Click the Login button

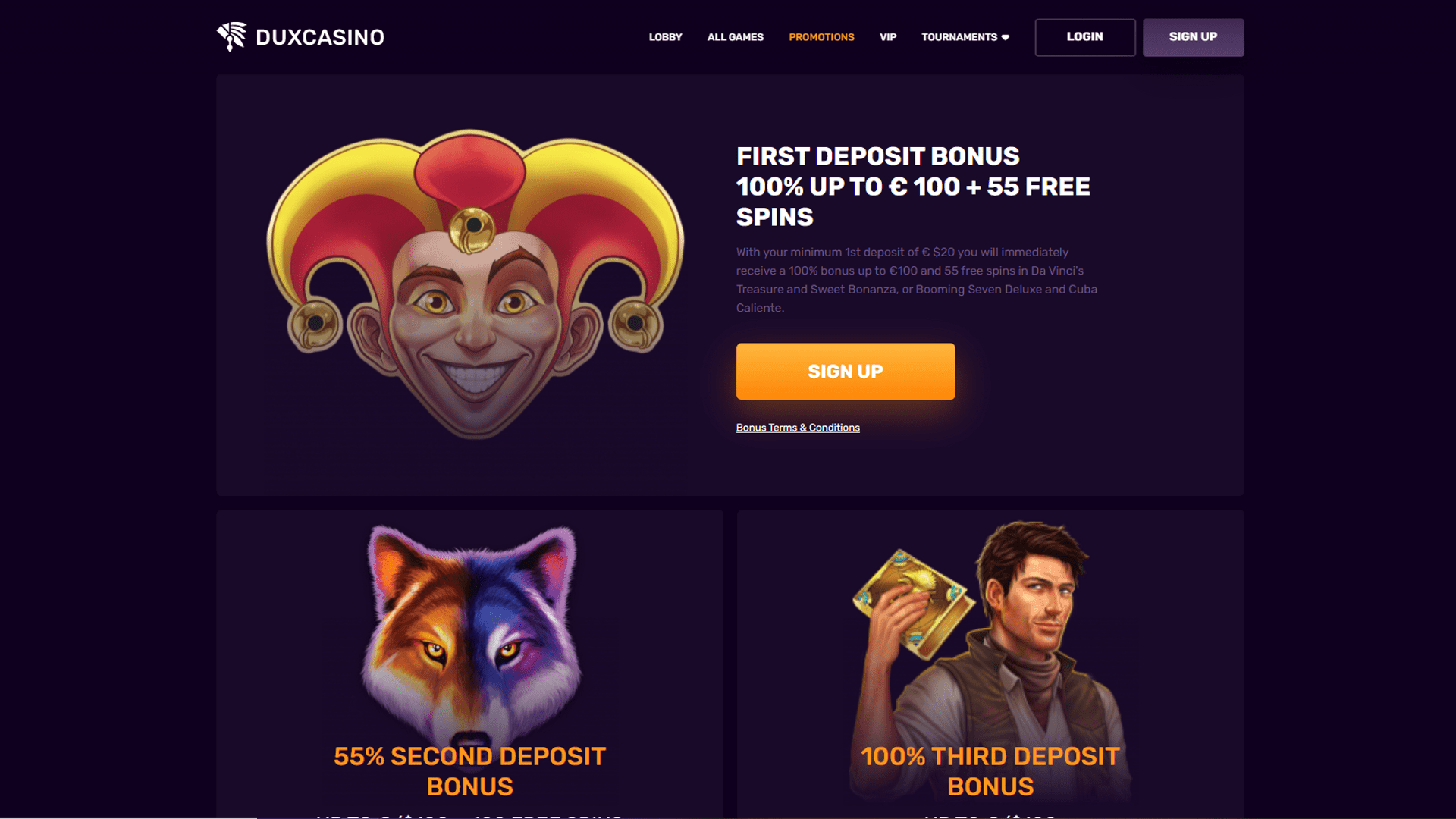(x=1085, y=37)
